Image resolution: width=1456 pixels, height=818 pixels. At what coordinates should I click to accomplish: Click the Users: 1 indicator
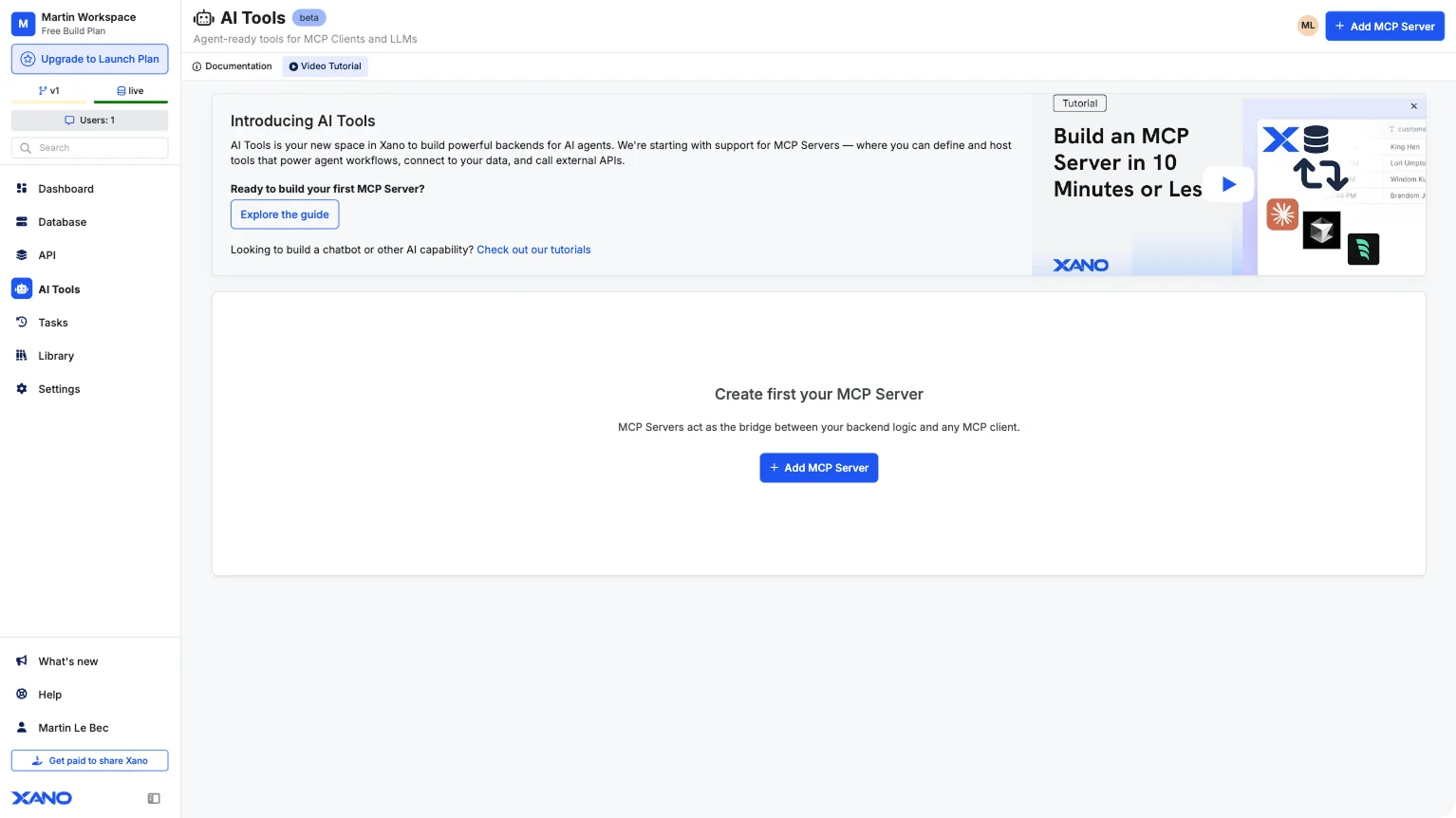[90, 121]
